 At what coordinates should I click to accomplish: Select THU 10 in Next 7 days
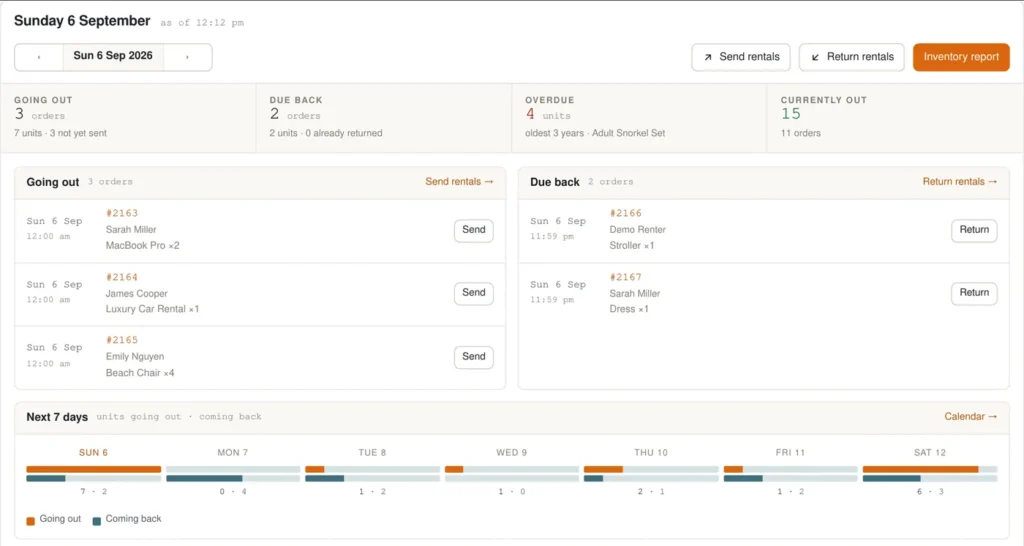(651, 453)
